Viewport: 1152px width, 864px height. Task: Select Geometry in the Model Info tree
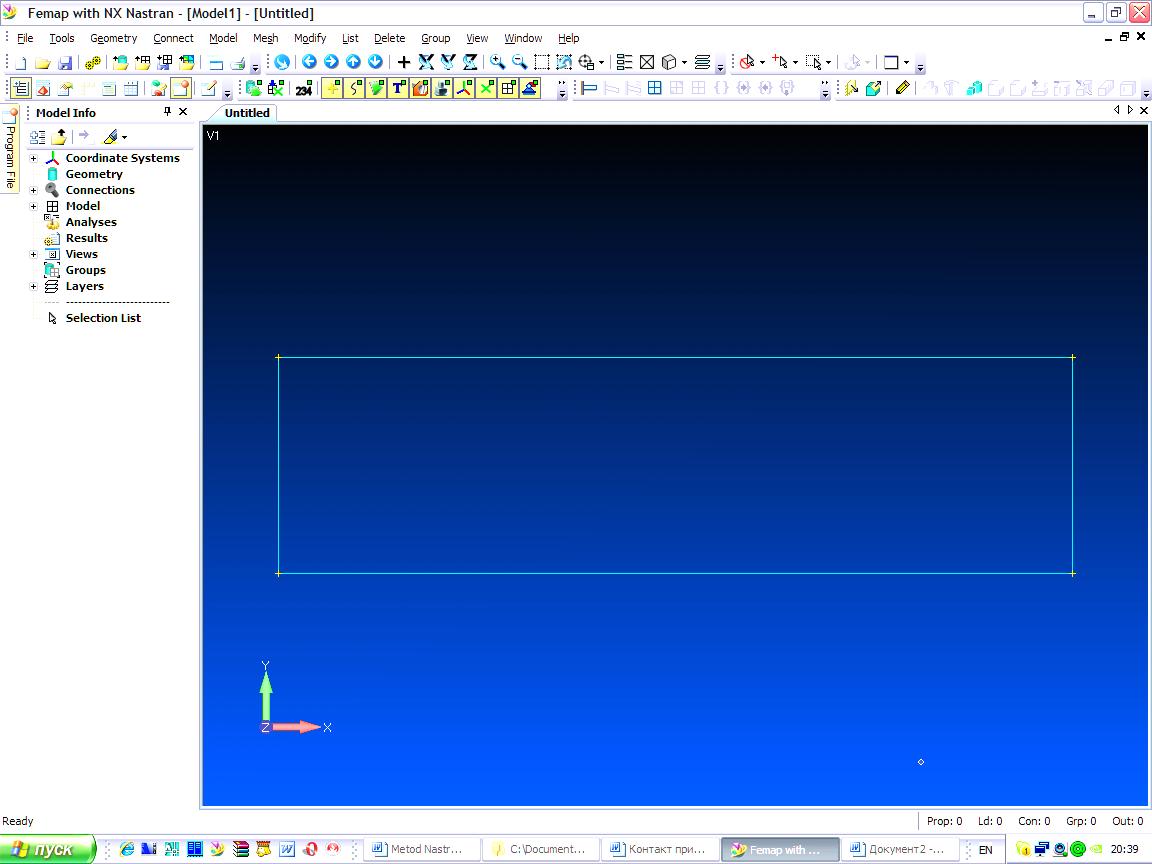point(94,174)
